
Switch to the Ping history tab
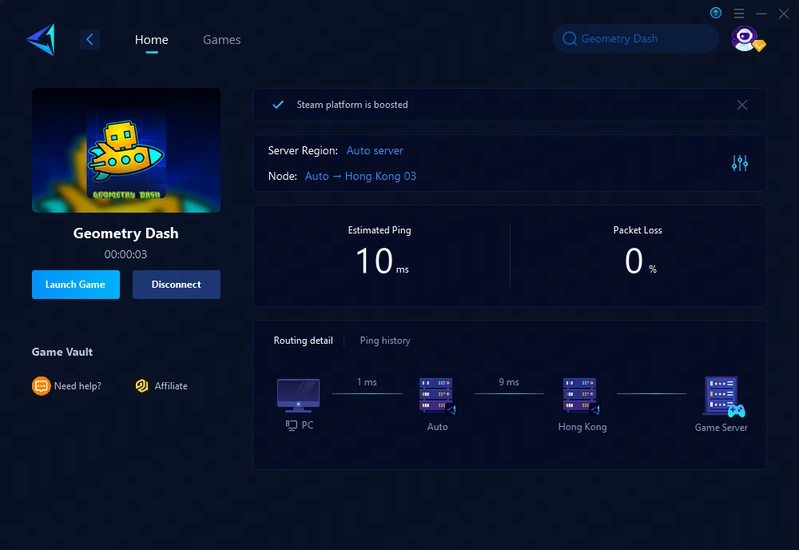pos(385,341)
